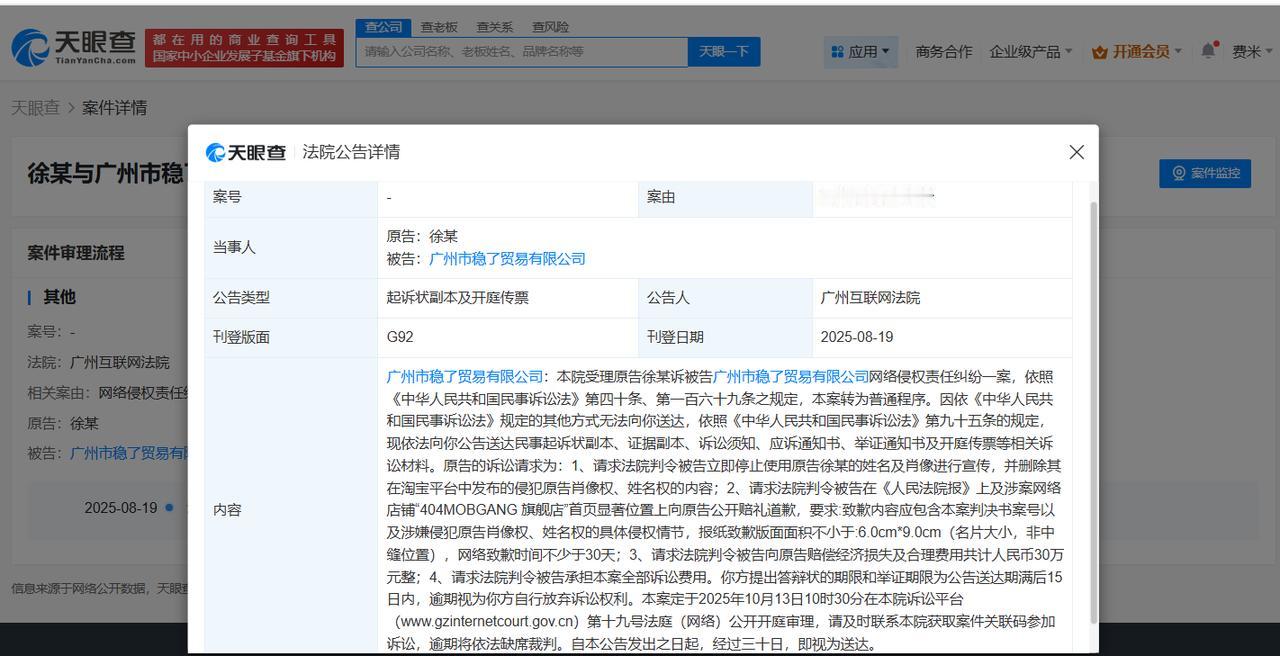Open the 费米 user account dropdown
This screenshot has width=1280, height=656.
point(1252,51)
